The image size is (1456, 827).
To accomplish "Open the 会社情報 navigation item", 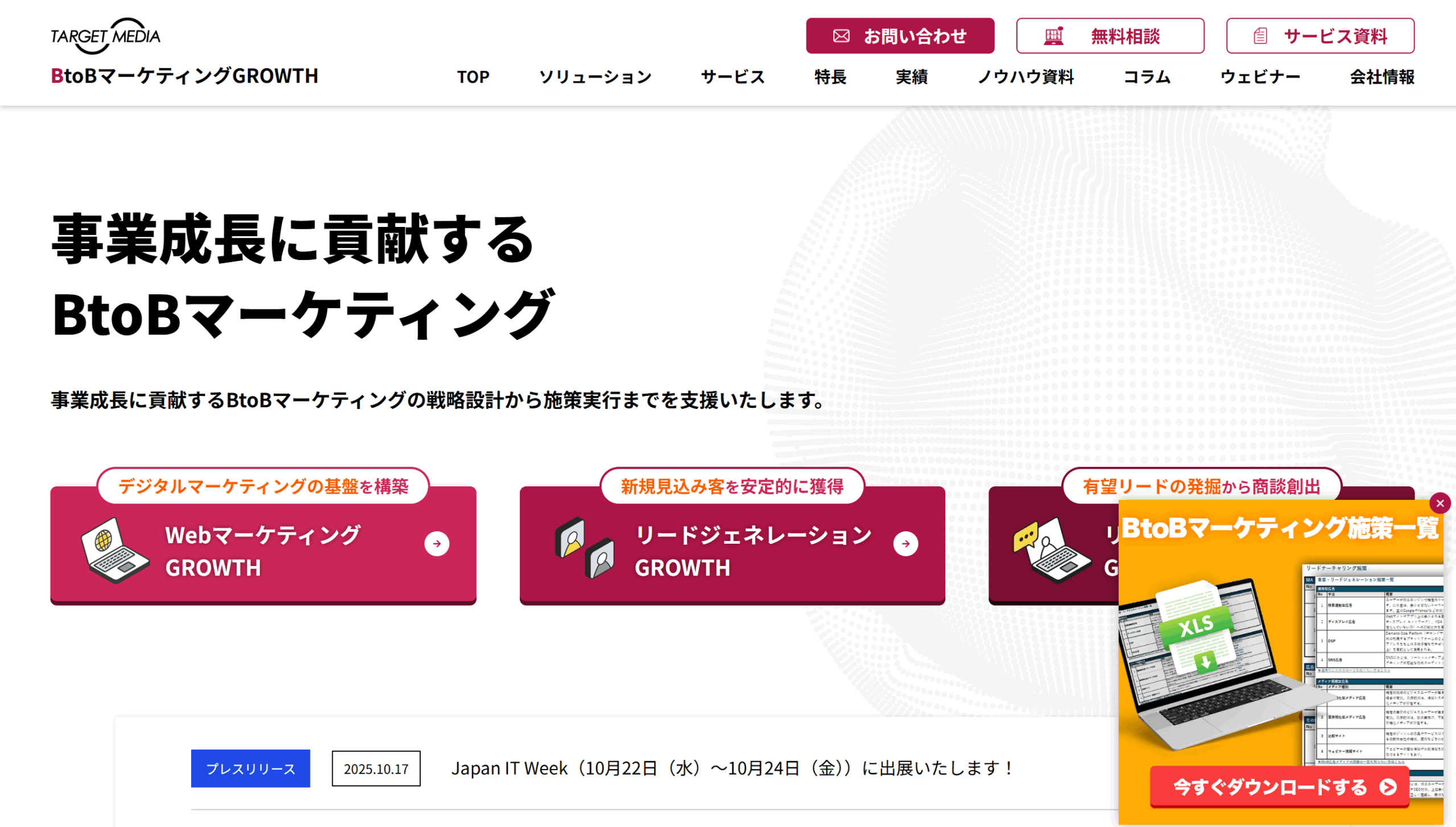I will pos(1382,77).
